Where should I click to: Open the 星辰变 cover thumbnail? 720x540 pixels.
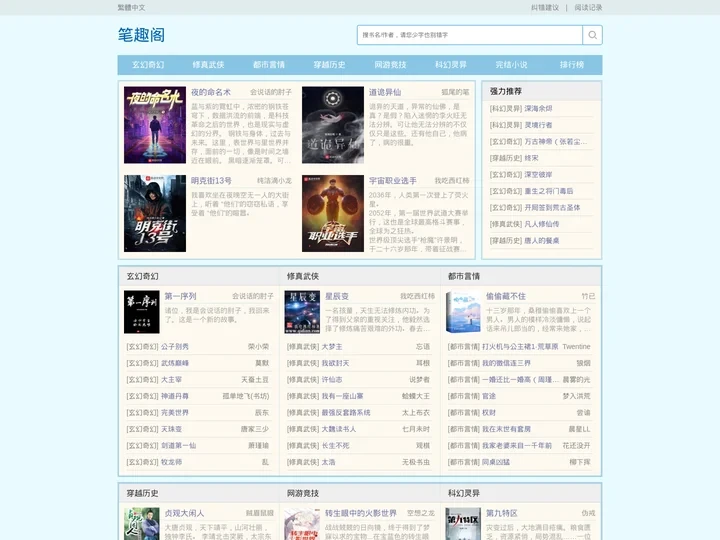click(302, 312)
